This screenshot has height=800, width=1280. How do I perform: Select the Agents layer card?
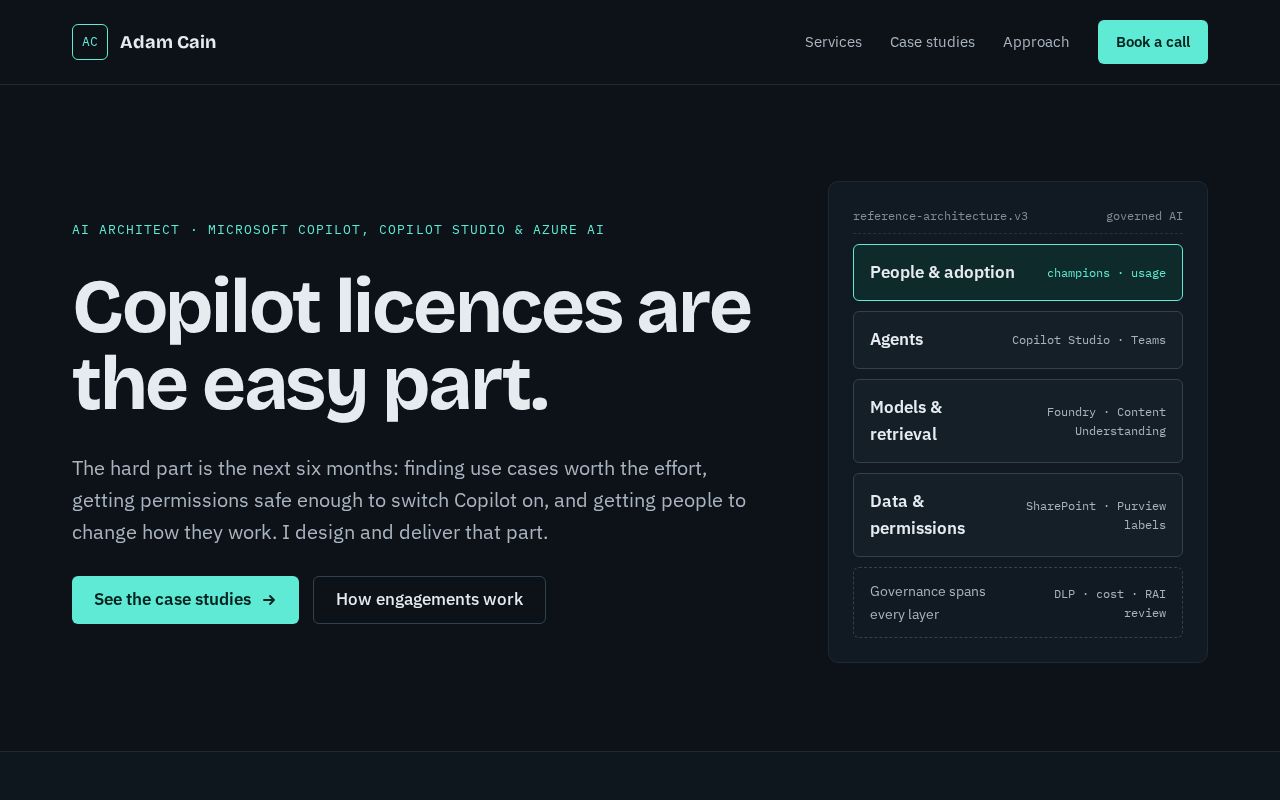1018,340
